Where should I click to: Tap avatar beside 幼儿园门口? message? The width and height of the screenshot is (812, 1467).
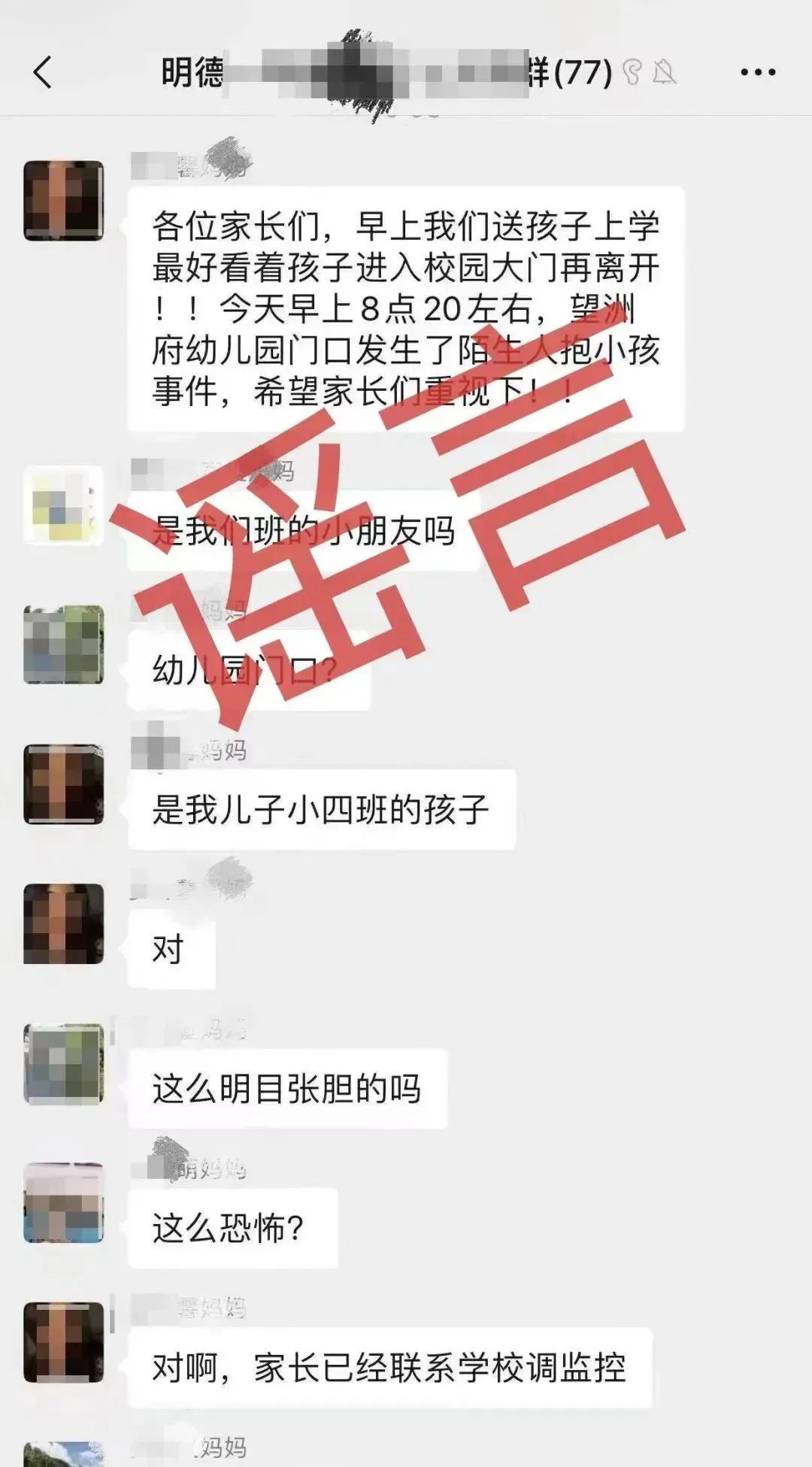(x=64, y=644)
